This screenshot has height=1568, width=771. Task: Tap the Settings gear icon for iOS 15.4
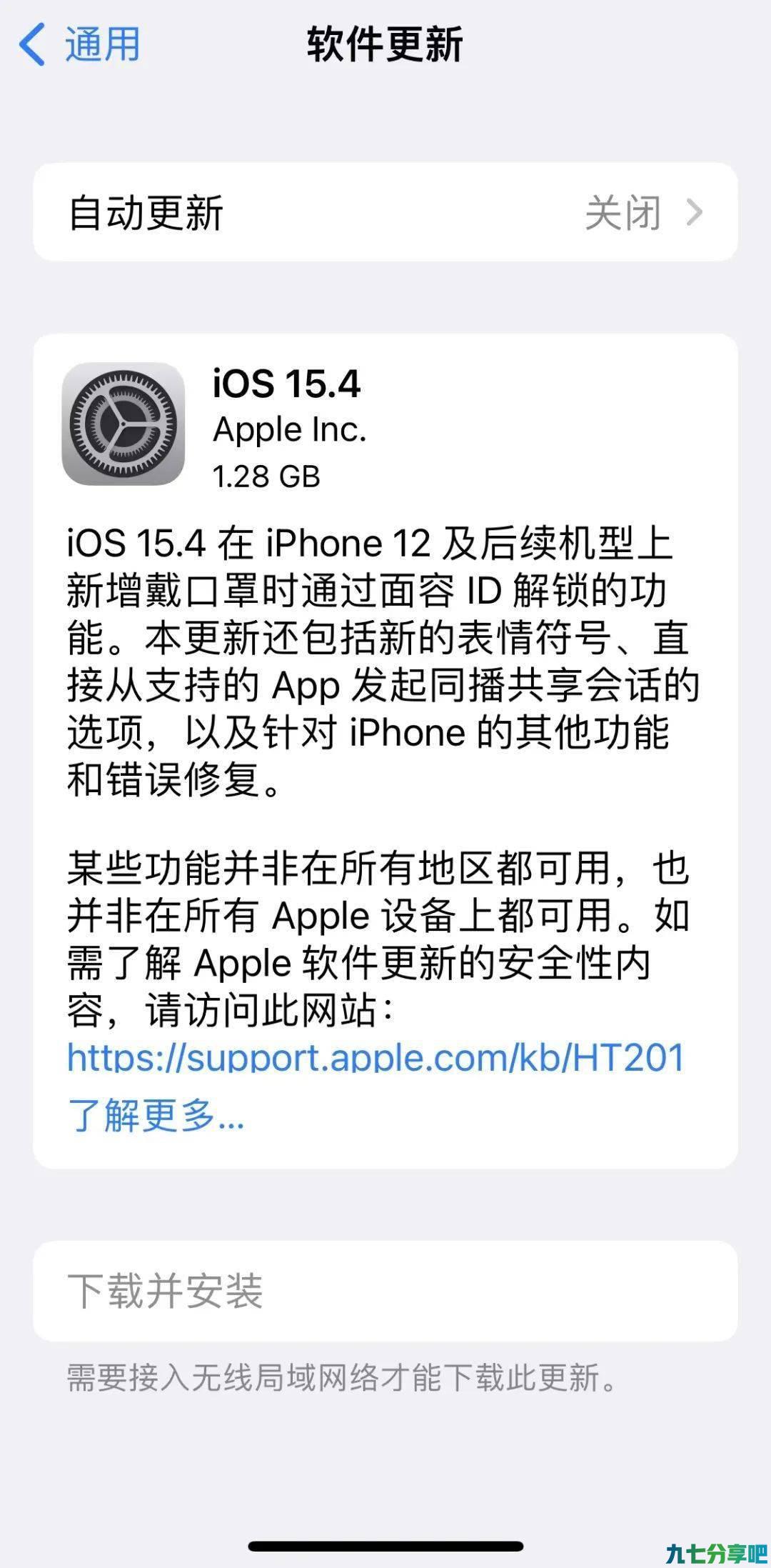coord(124,424)
